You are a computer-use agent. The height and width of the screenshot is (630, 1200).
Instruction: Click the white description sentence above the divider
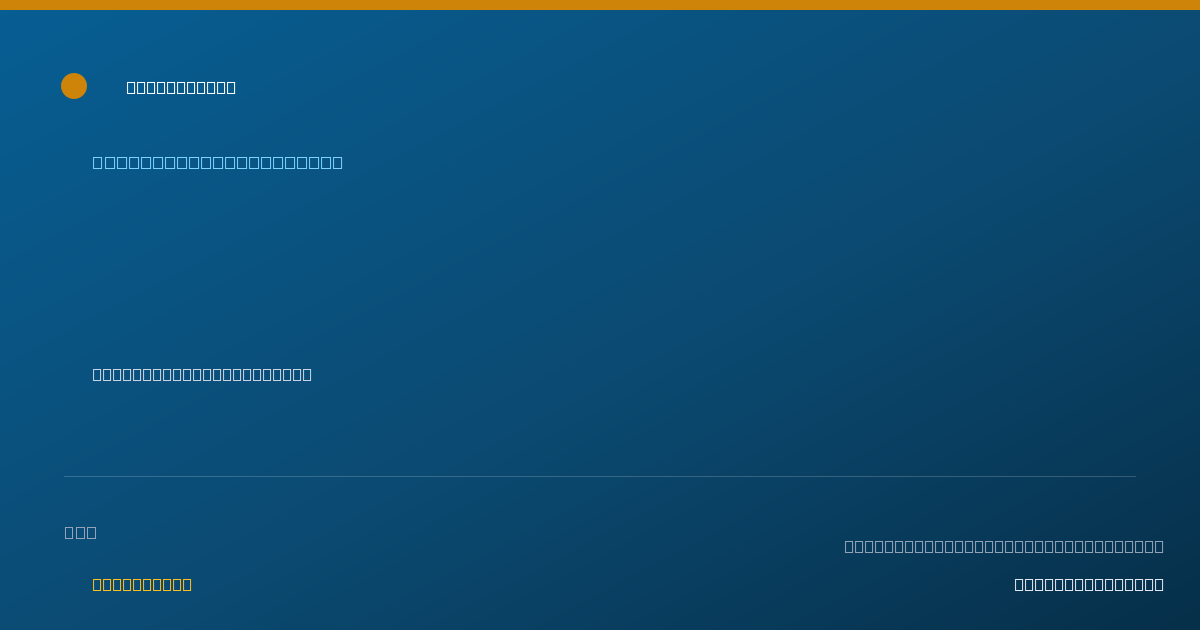point(202,374)
